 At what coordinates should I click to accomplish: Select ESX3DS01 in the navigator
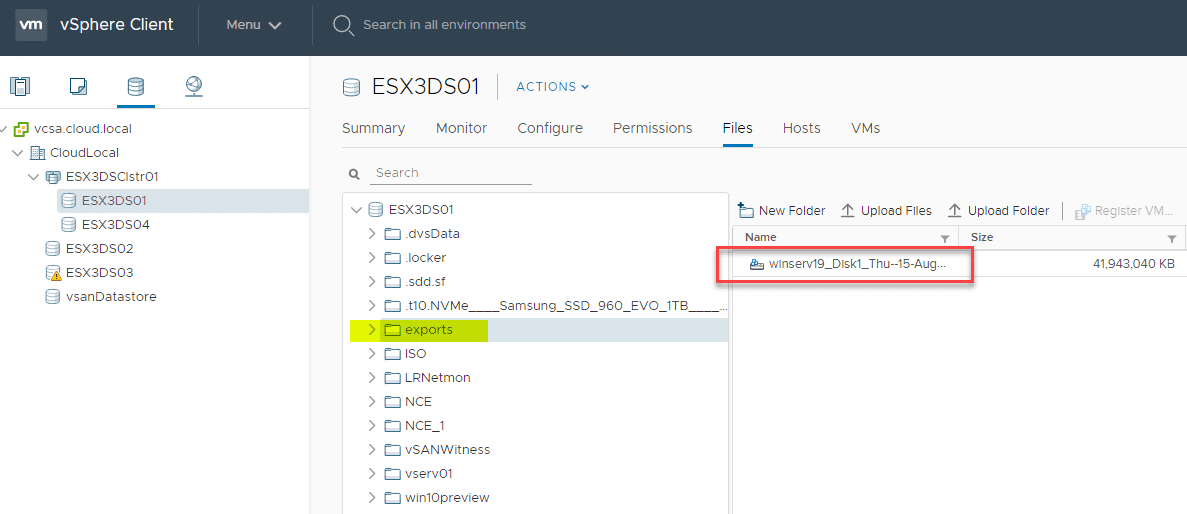[114, 201]
